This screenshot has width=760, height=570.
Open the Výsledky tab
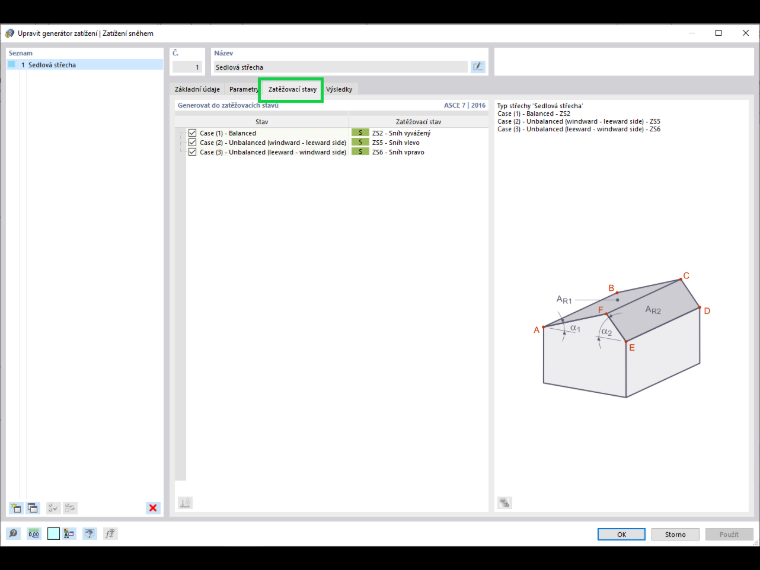click(339, 89)
